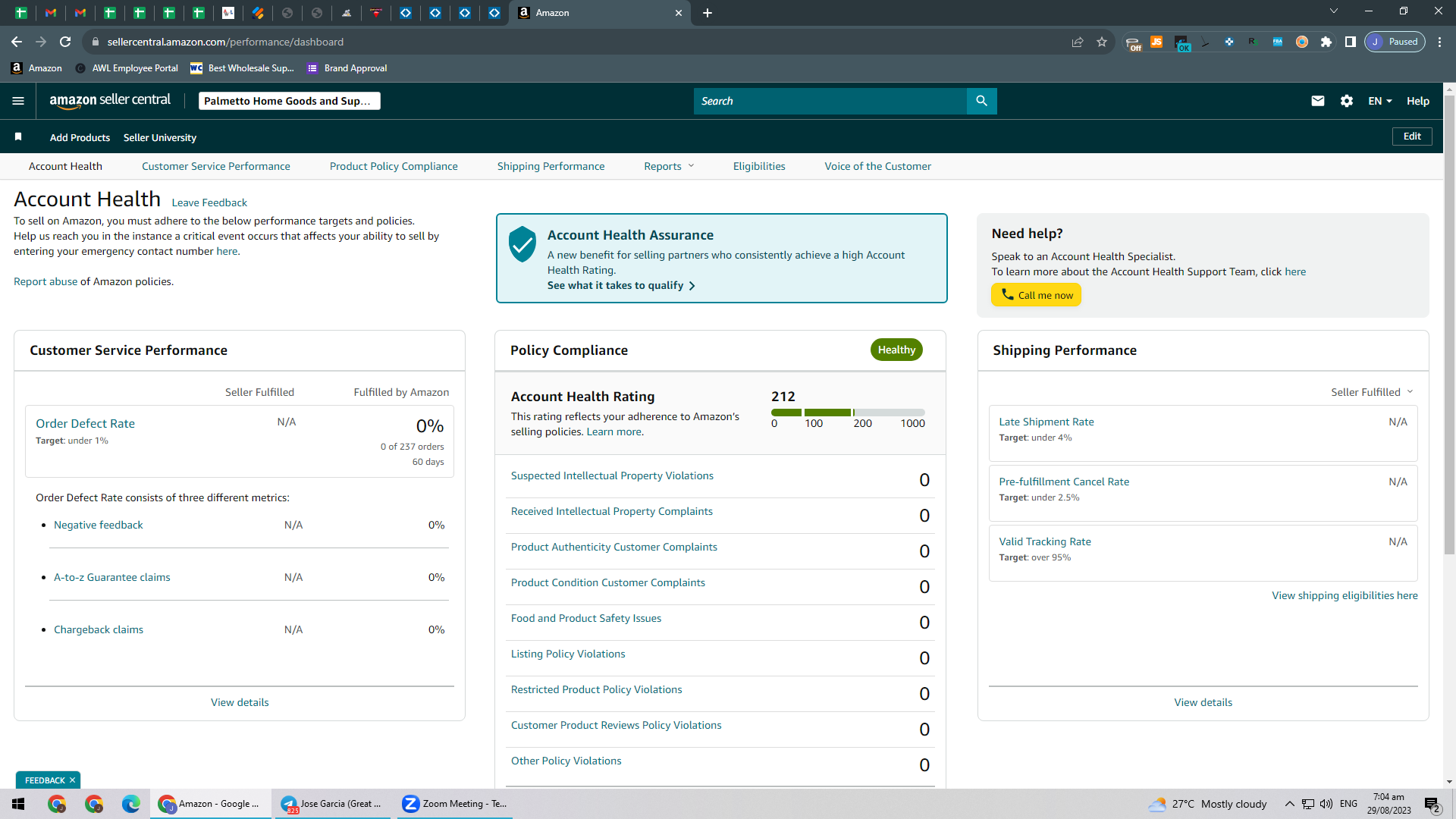This screenshot has width=1456, height=819.
Task: Click the Leave Feedback link
Action: tap(209, 202)
